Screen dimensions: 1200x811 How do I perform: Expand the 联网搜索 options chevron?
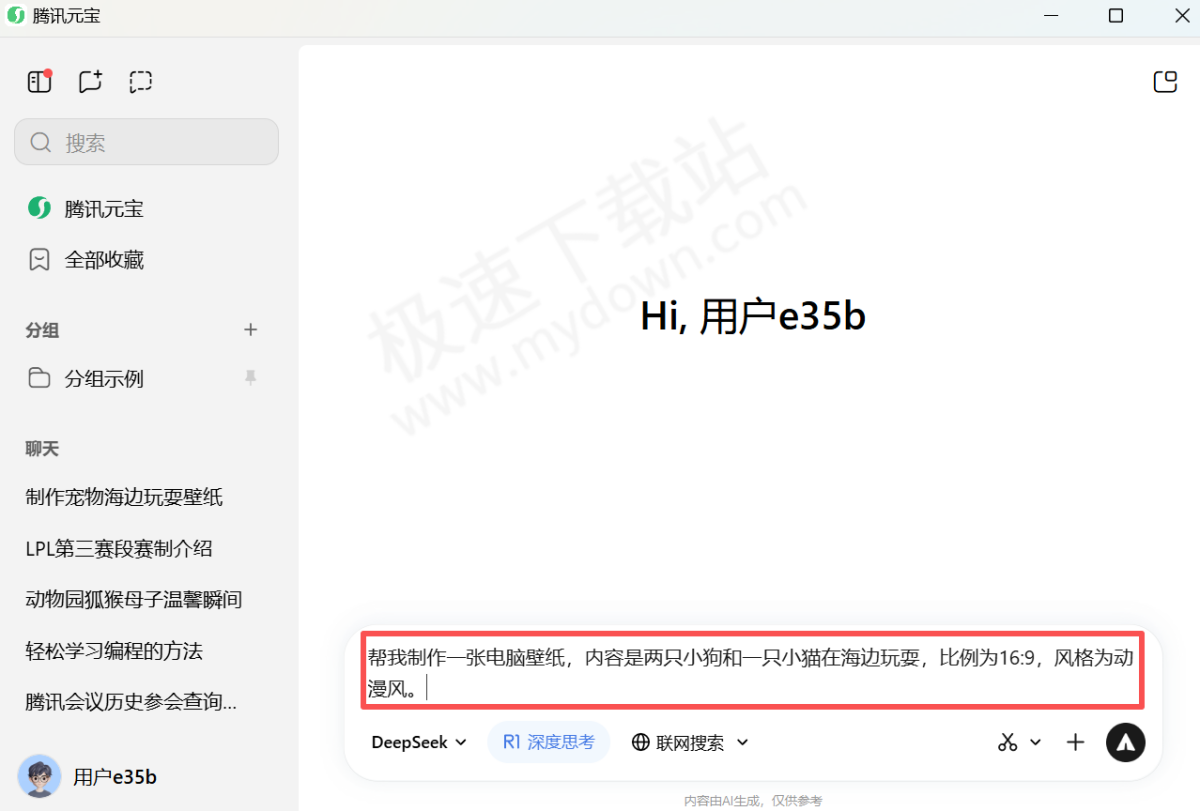(x=743, y=742)
